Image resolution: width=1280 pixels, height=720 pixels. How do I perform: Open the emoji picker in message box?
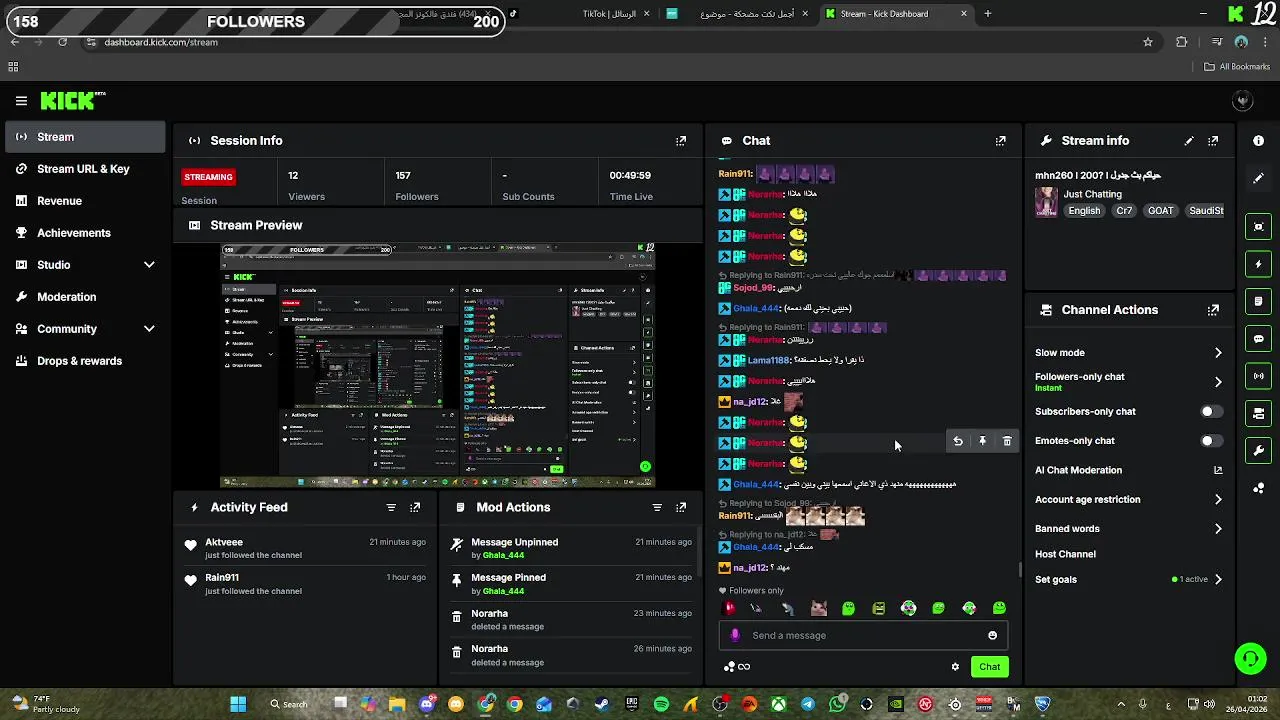click(x=992, y=635)
